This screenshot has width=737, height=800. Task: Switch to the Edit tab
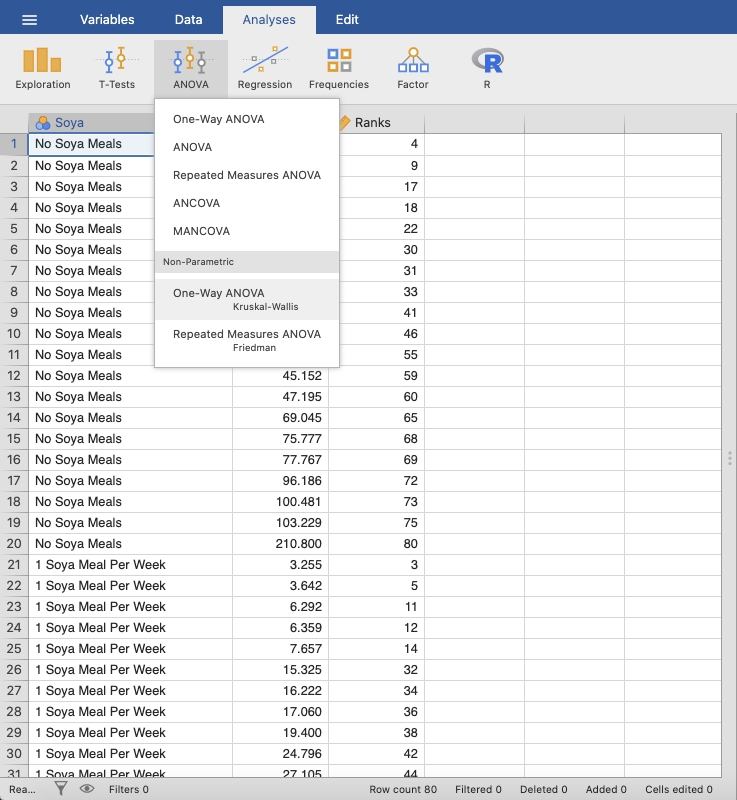point(347,19)
